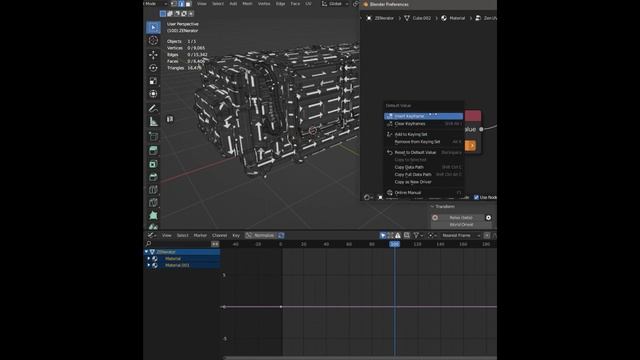Select the Poly Build tool
640x360 pixels.
click(x=153, y=215)
